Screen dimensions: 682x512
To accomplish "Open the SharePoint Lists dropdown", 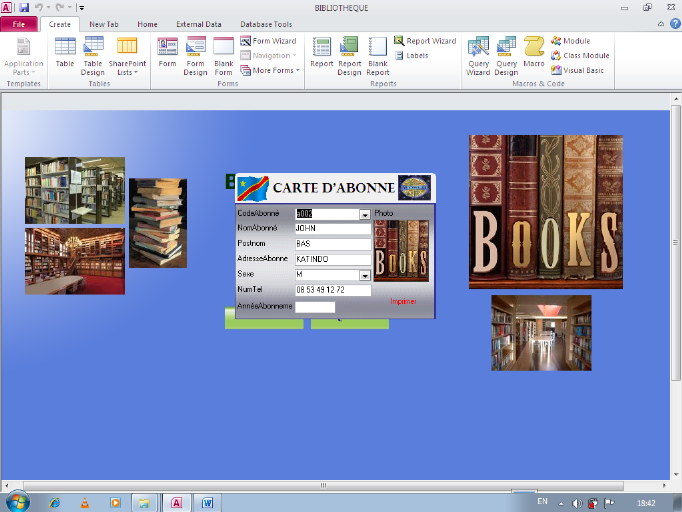I will click(127, 55).
